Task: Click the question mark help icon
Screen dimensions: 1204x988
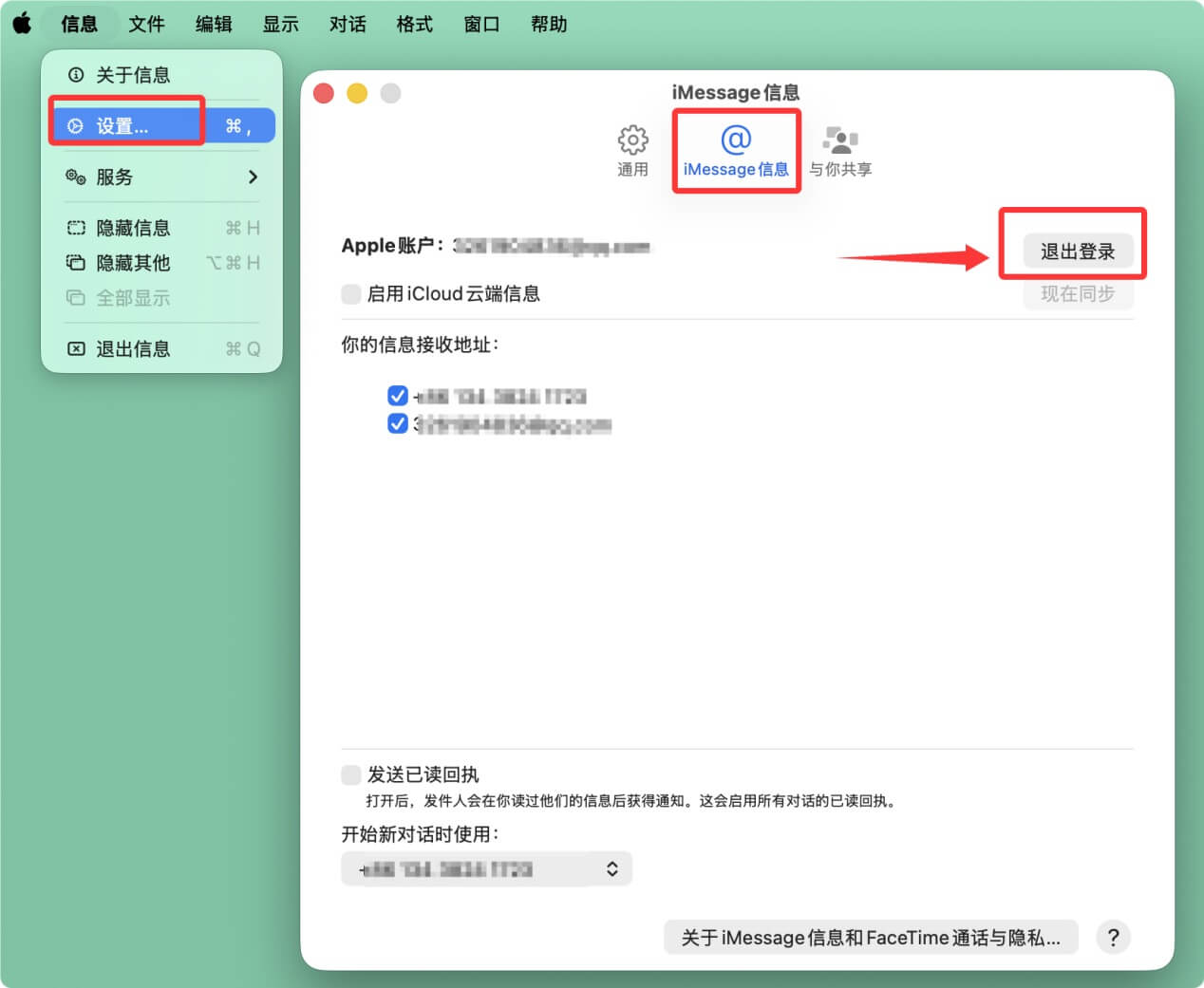Action: tap(1113, 937)
